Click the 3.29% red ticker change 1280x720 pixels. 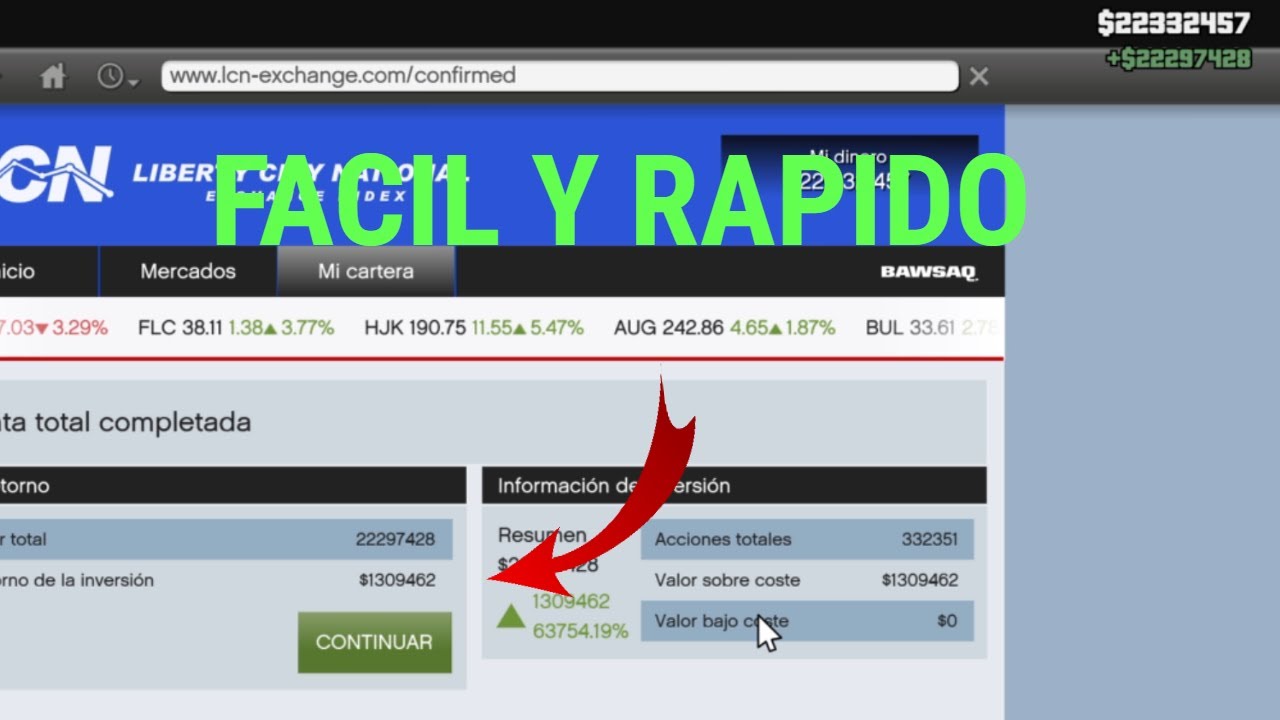pyautogui.click(x=80, y=327)
